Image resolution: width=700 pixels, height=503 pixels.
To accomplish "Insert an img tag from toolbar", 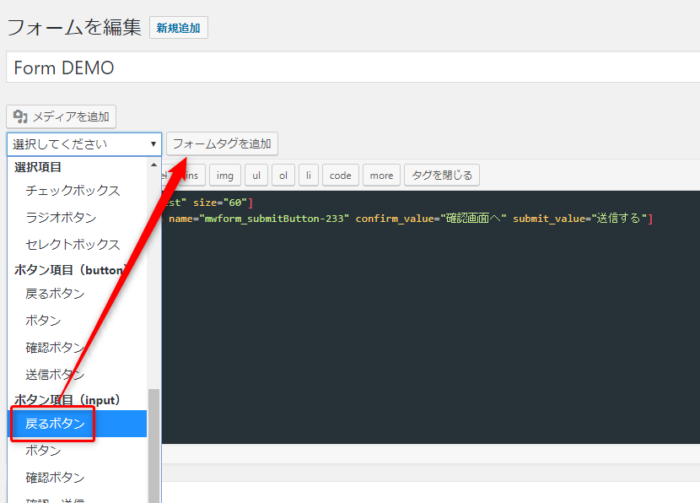I will [225, 175].
